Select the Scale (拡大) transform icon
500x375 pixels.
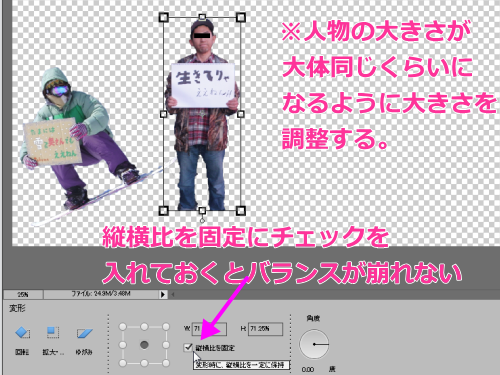(53, 332)
